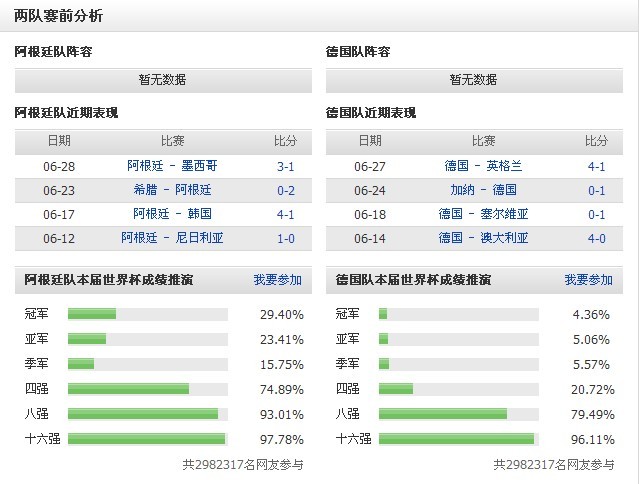The width and height of the screenshot is (639, 484).
Task: Click the 暂无数据 box under 阿根廷队阵容
Action: [163, 80]
